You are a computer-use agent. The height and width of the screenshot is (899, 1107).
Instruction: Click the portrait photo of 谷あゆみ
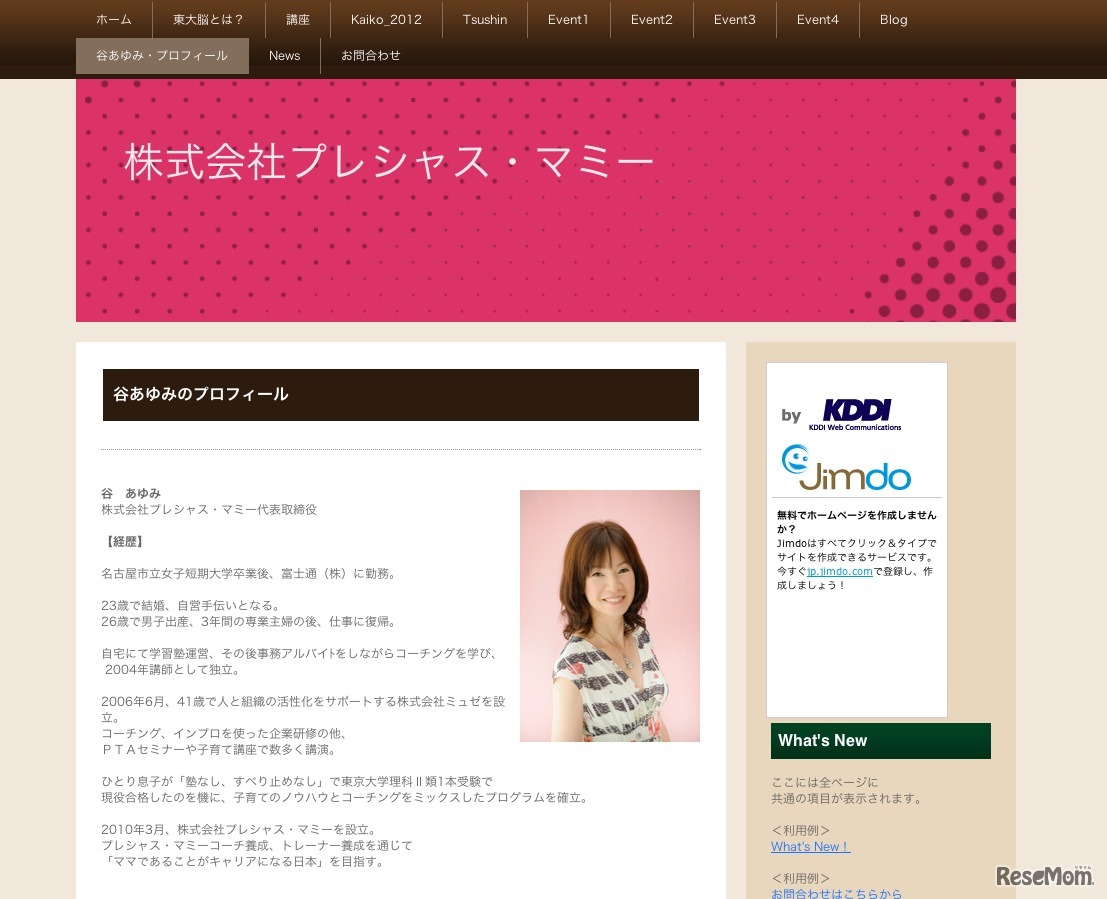[609, 615]
